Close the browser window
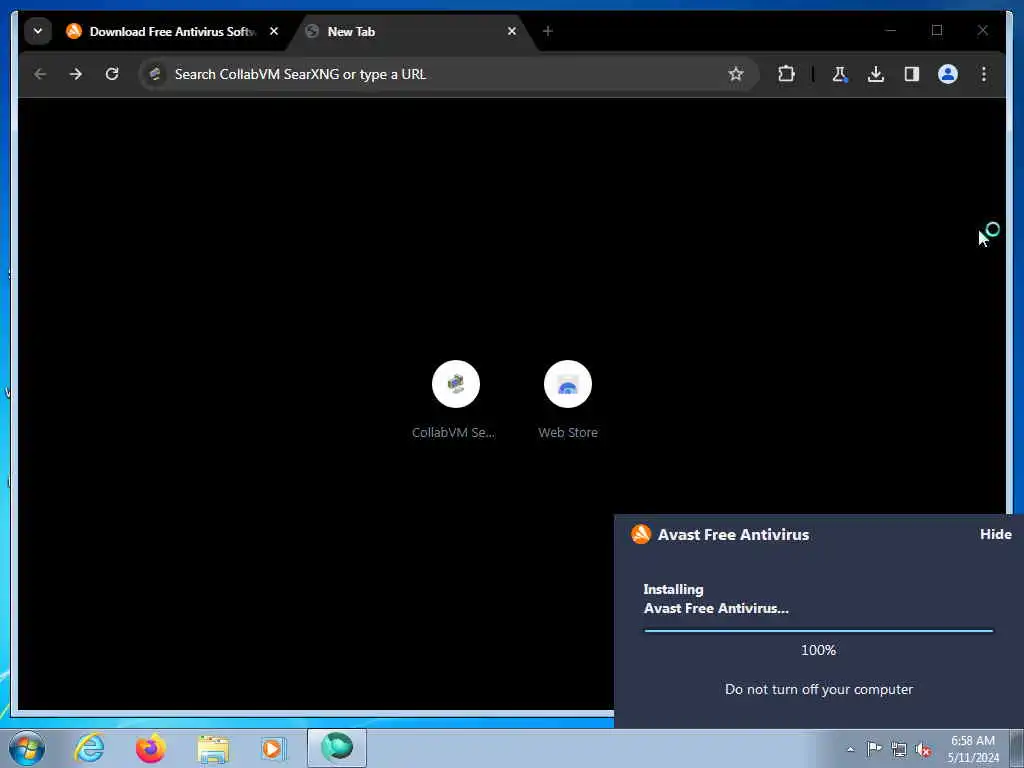This screenshot has height=768, width=1024. coord(982,30)
